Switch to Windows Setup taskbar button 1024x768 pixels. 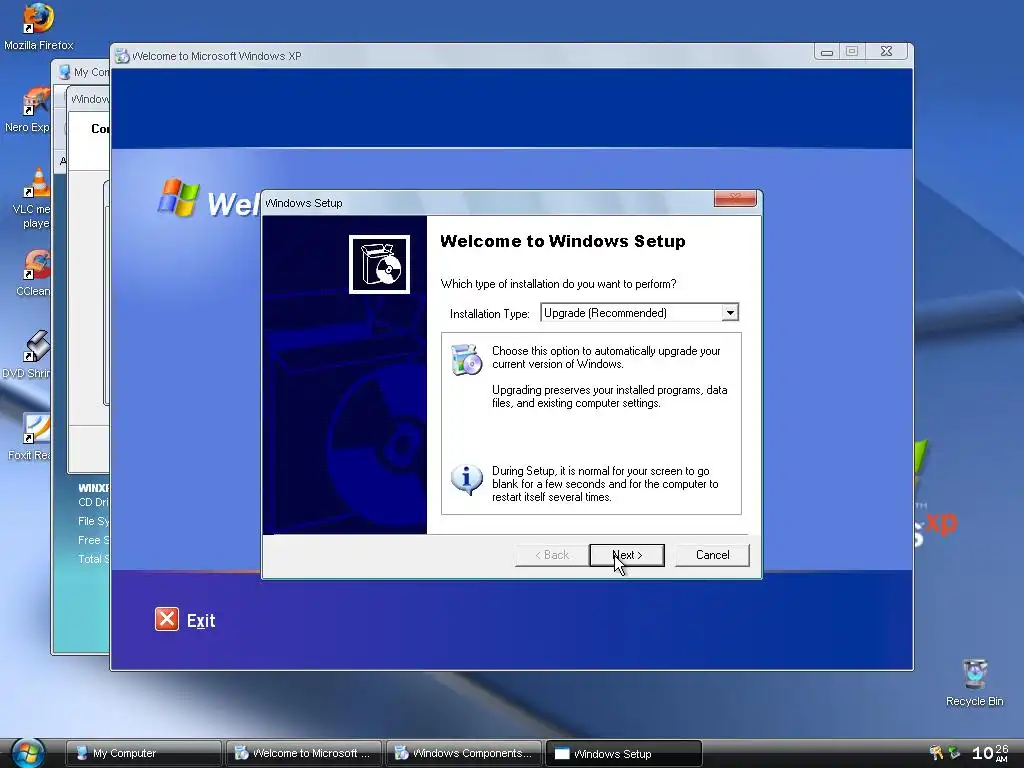624,753
